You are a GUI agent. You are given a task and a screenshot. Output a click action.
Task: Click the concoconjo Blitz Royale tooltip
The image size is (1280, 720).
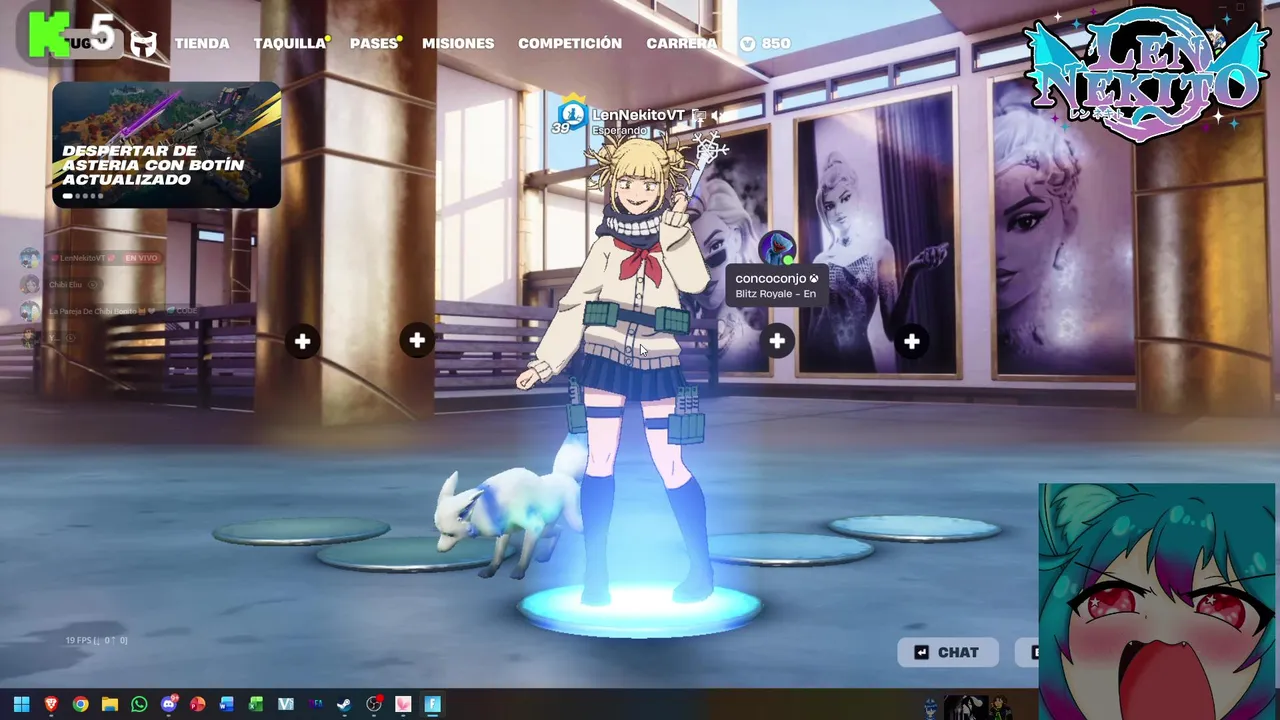(x=776, y=286)
